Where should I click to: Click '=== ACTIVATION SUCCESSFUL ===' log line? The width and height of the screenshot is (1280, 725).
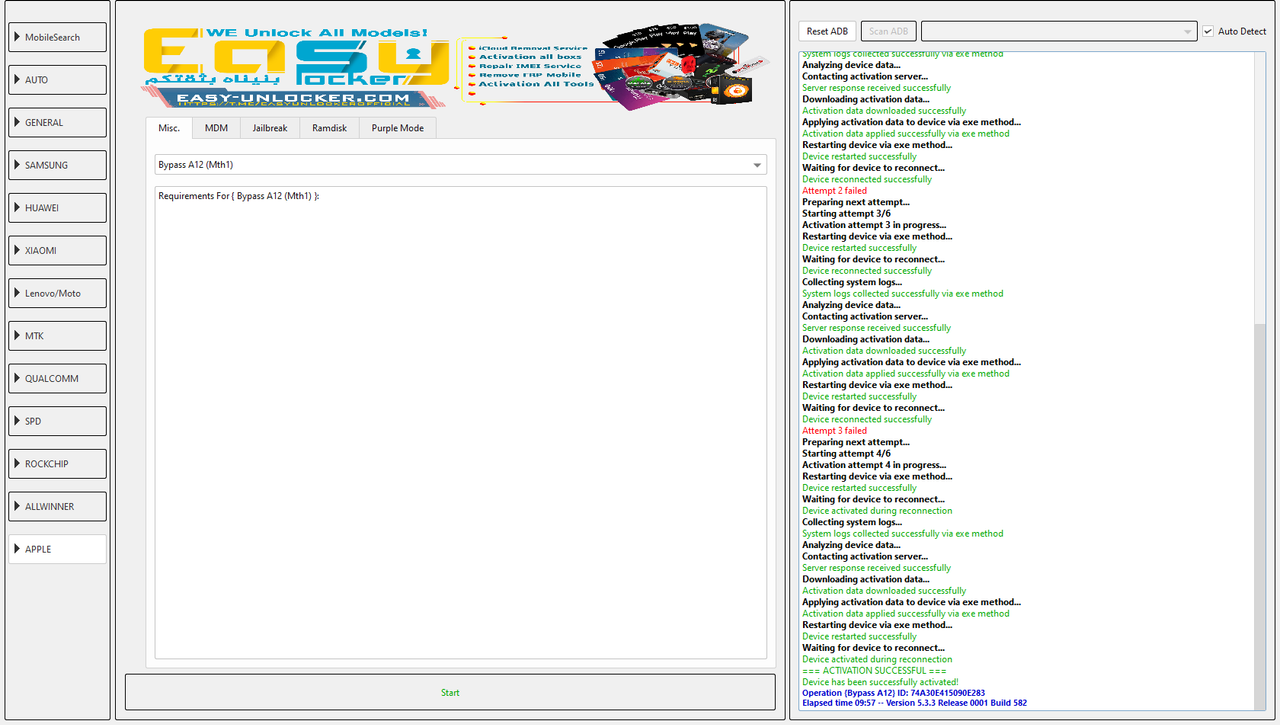coord(875,671)
